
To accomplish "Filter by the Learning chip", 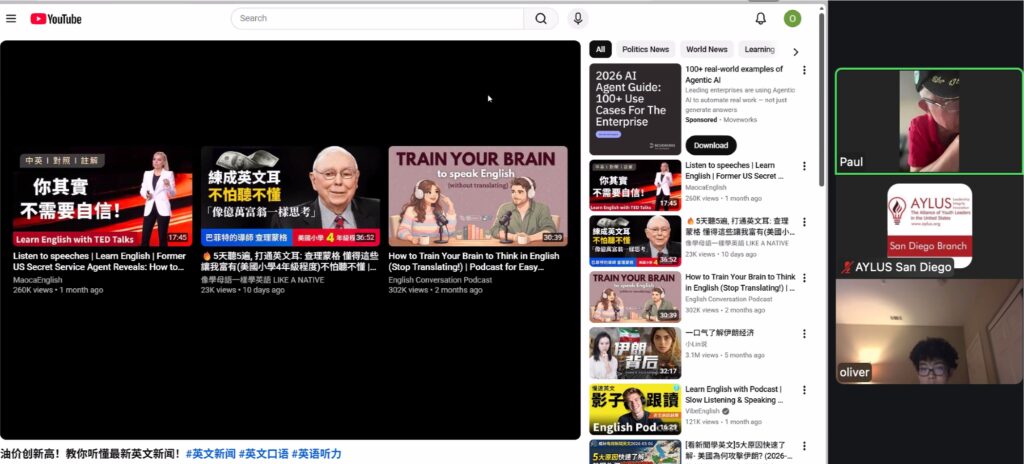I will [759, 49].
